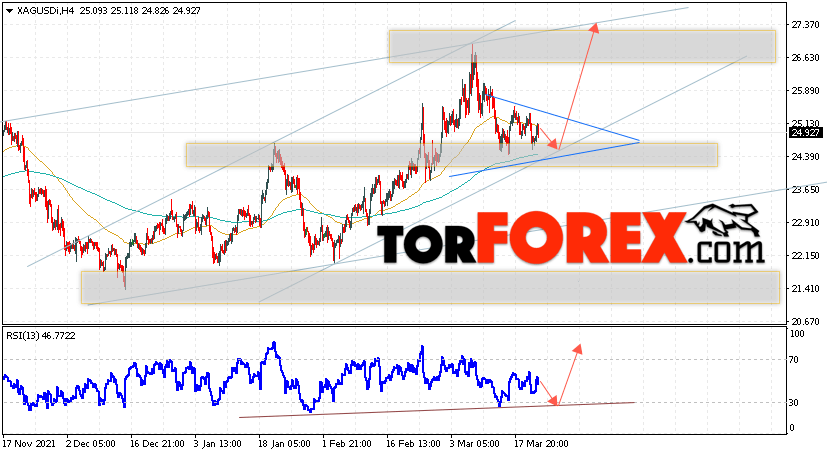Viewport: 827px width, 455px height.
Task: Select the 25.890 price axis label
Action: pos(805,91)
